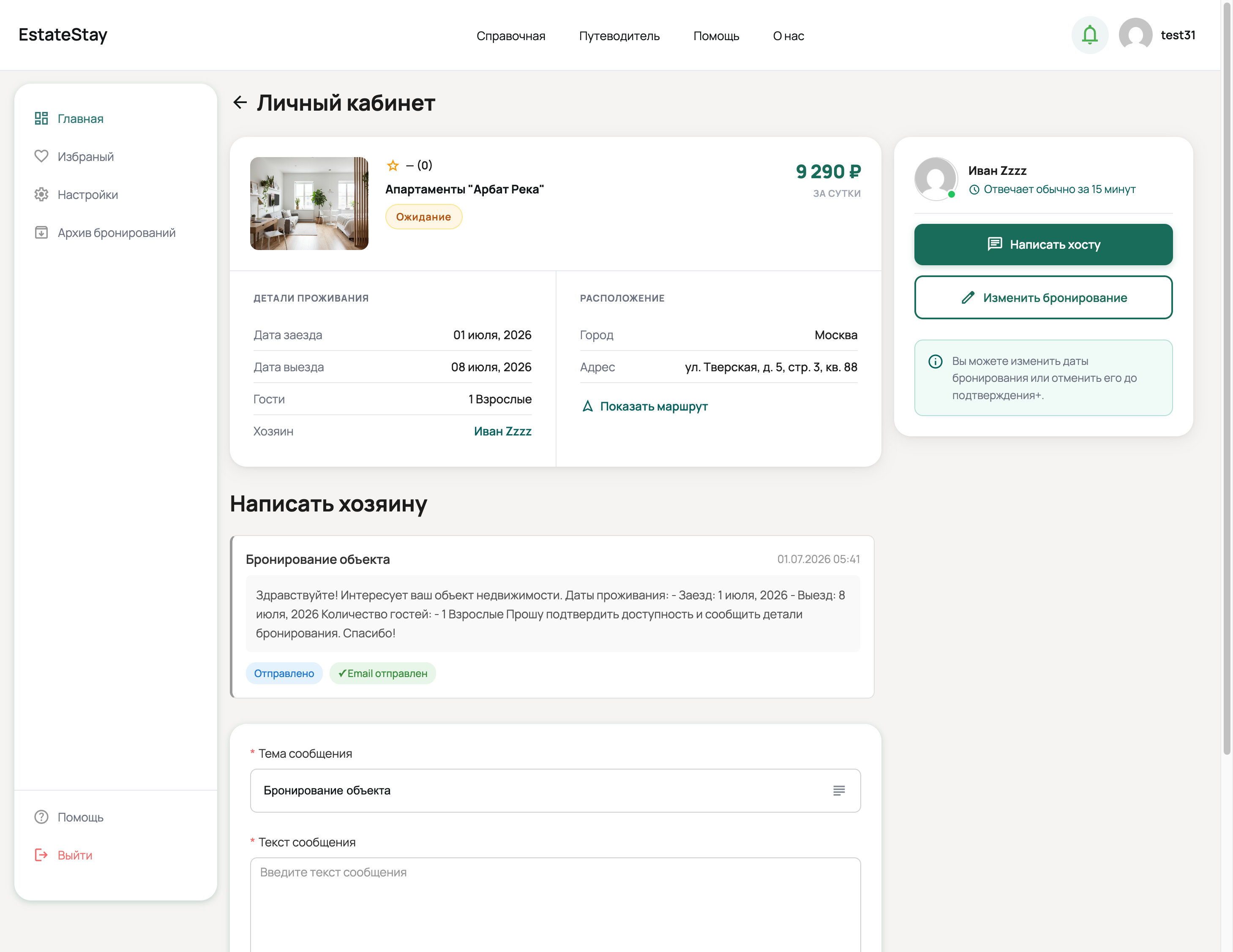This screenshot has height=952, width=1233.
Task: Click the chat icon on Написать хосту
Action: point(995,244)
